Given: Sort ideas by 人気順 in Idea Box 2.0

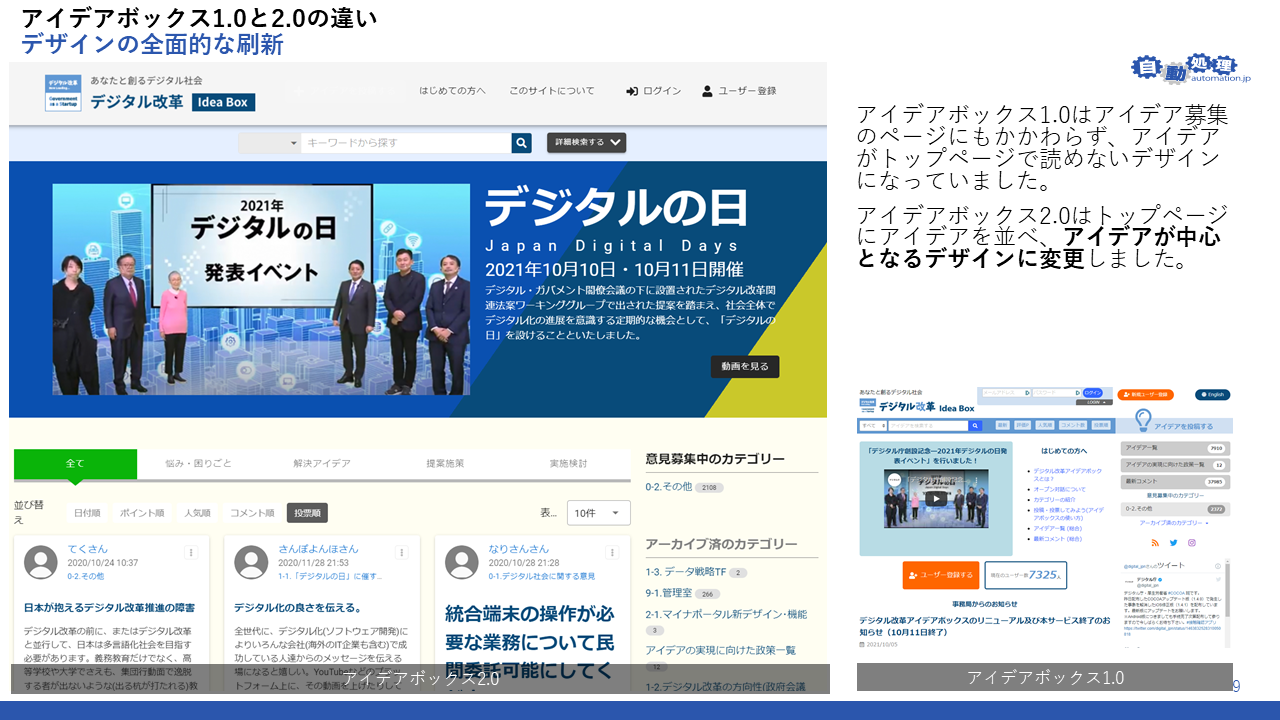Looking at the screenshot, I should [x=197, y=513].
